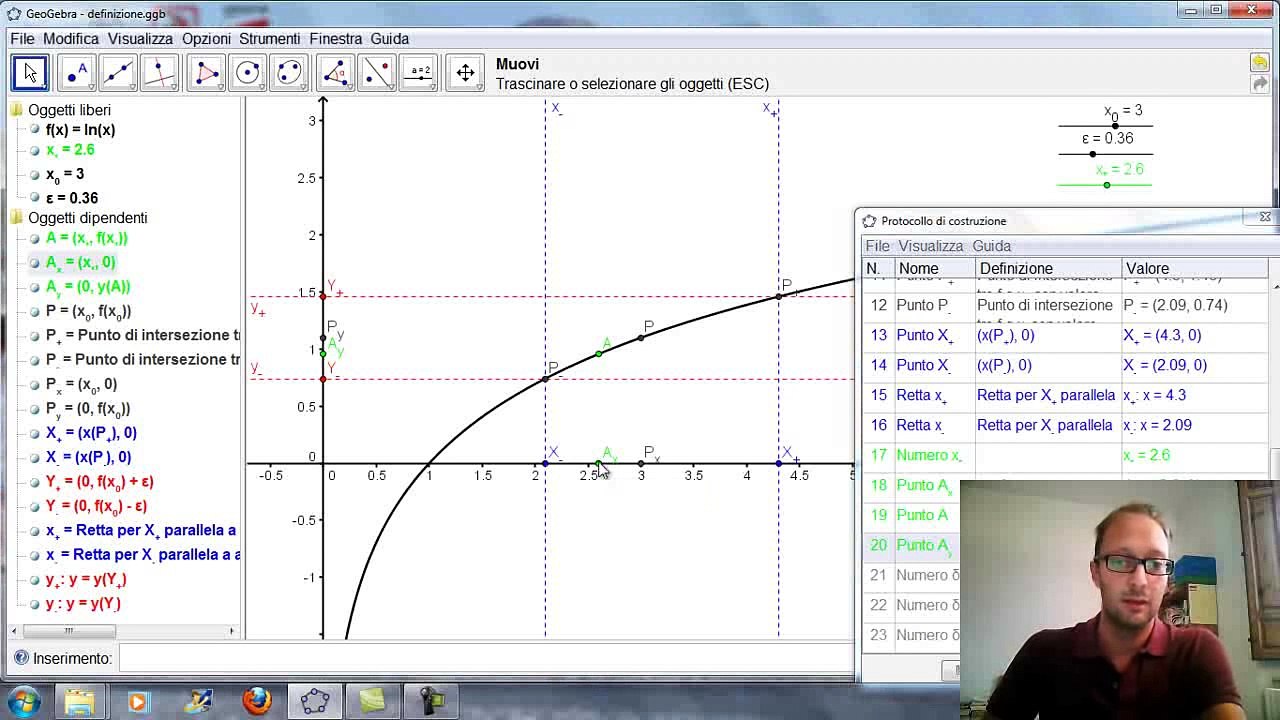Select the Move (arrow) tool

coord(30,73)
